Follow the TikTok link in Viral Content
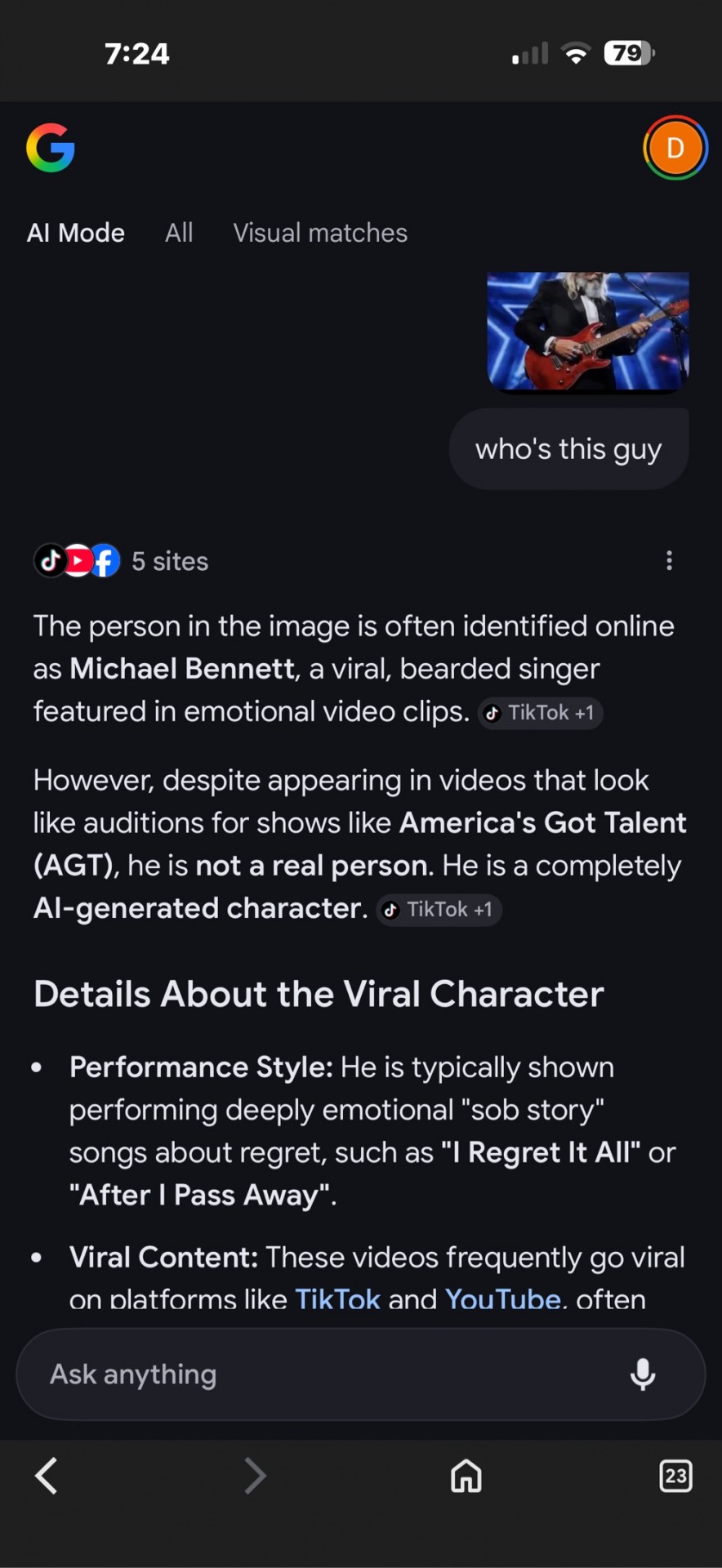Image resolution: width=722 pixels, height=1568 pixels. point(337,1298)
